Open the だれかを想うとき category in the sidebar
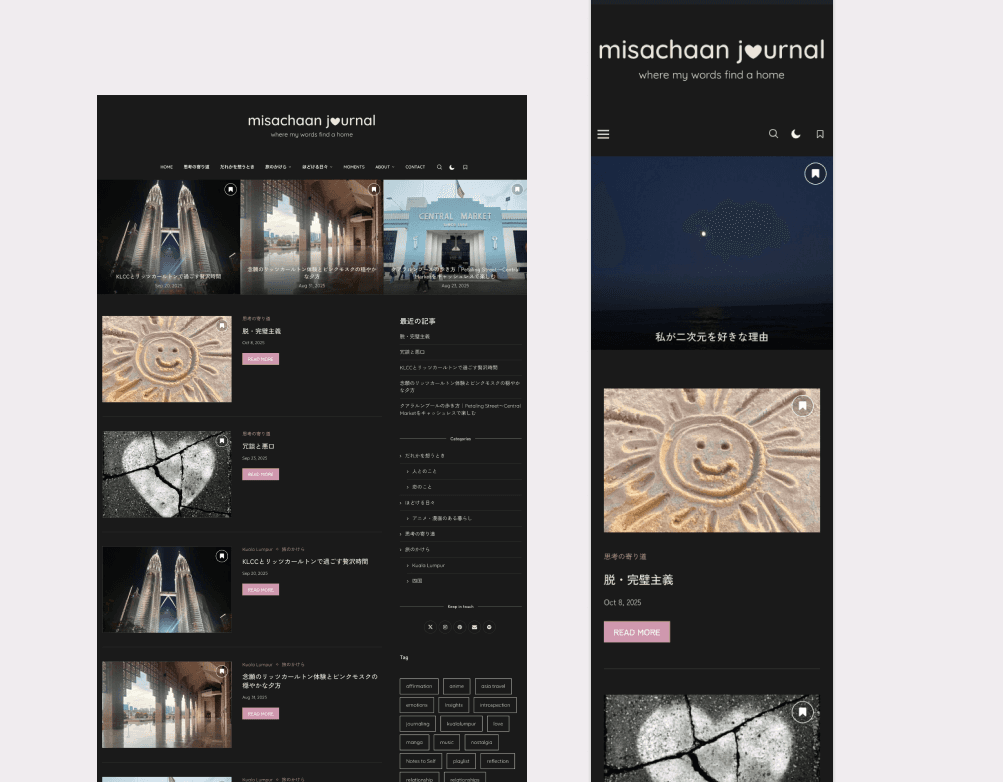 [425, 456]
